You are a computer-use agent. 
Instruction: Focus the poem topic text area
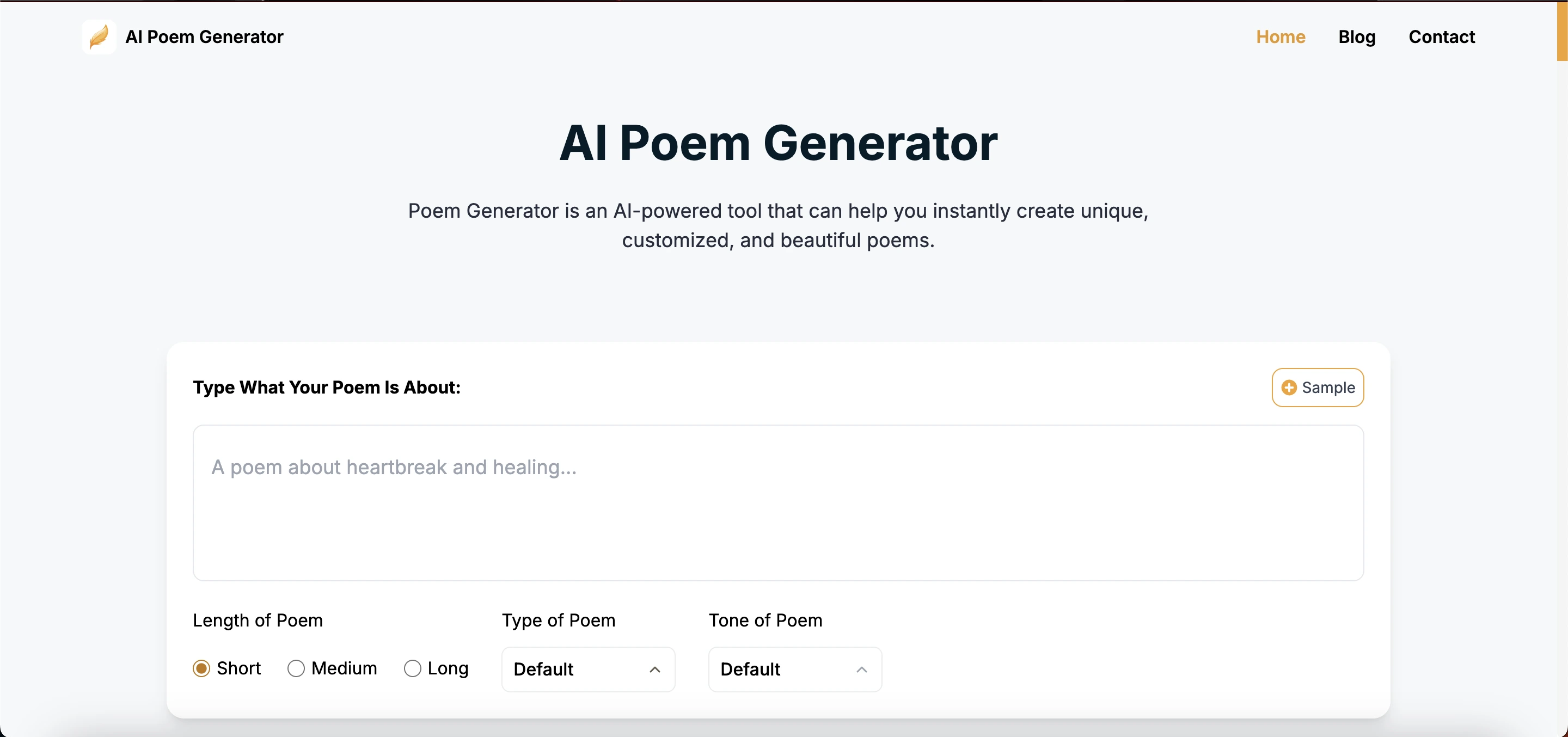[x=778, y=503]
